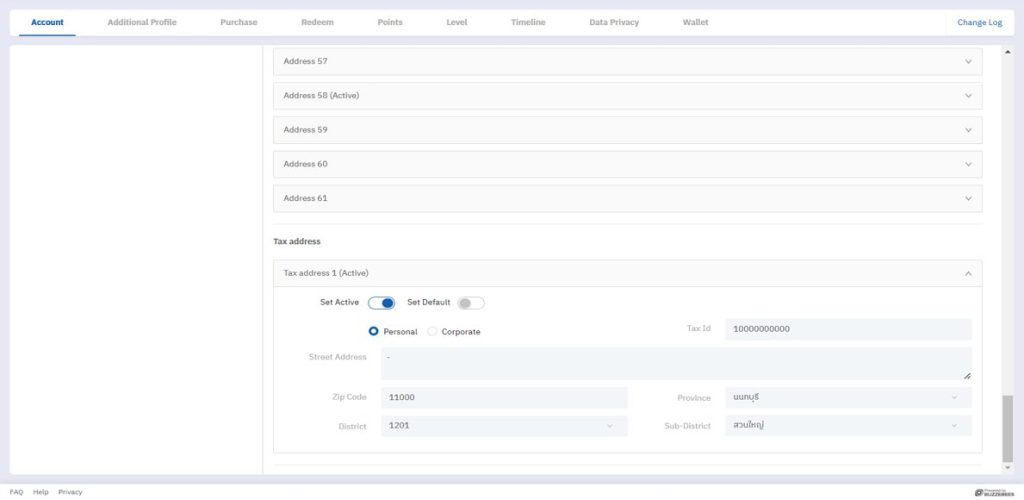The image size is (1024, 500).
Task: Collapse Tax address 1 using up arrow
Action: click(967, 273)
